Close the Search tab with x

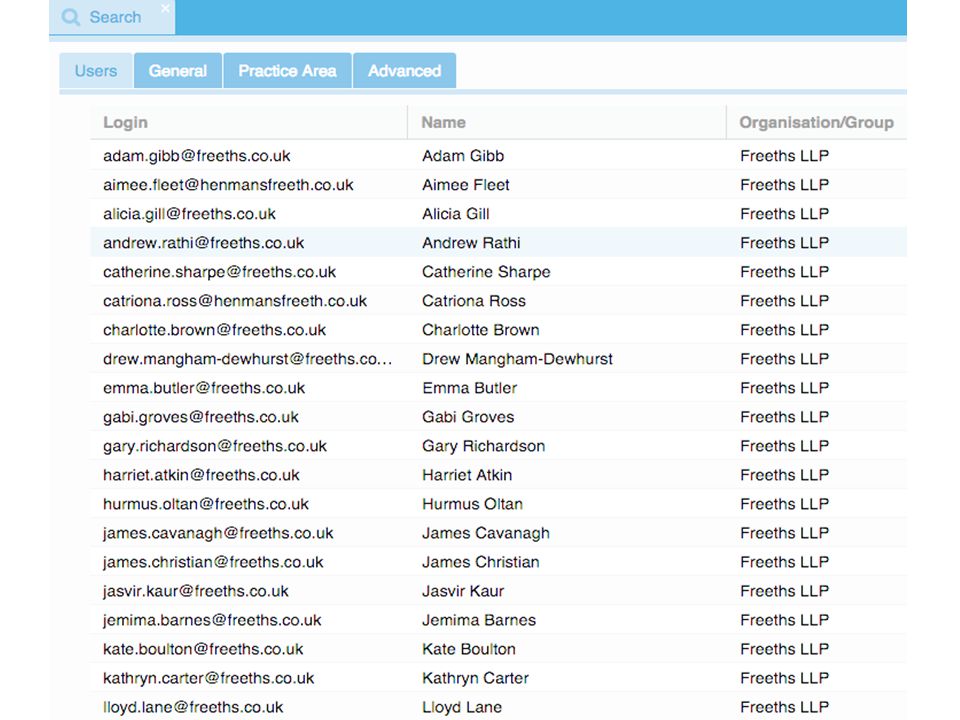point(165,8)
